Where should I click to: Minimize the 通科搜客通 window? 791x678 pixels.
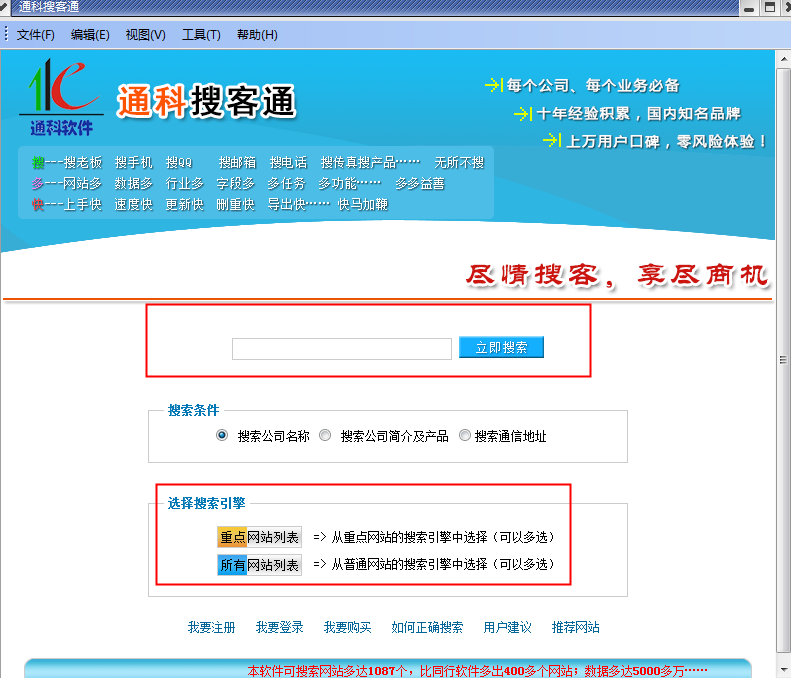click(749, 7)
